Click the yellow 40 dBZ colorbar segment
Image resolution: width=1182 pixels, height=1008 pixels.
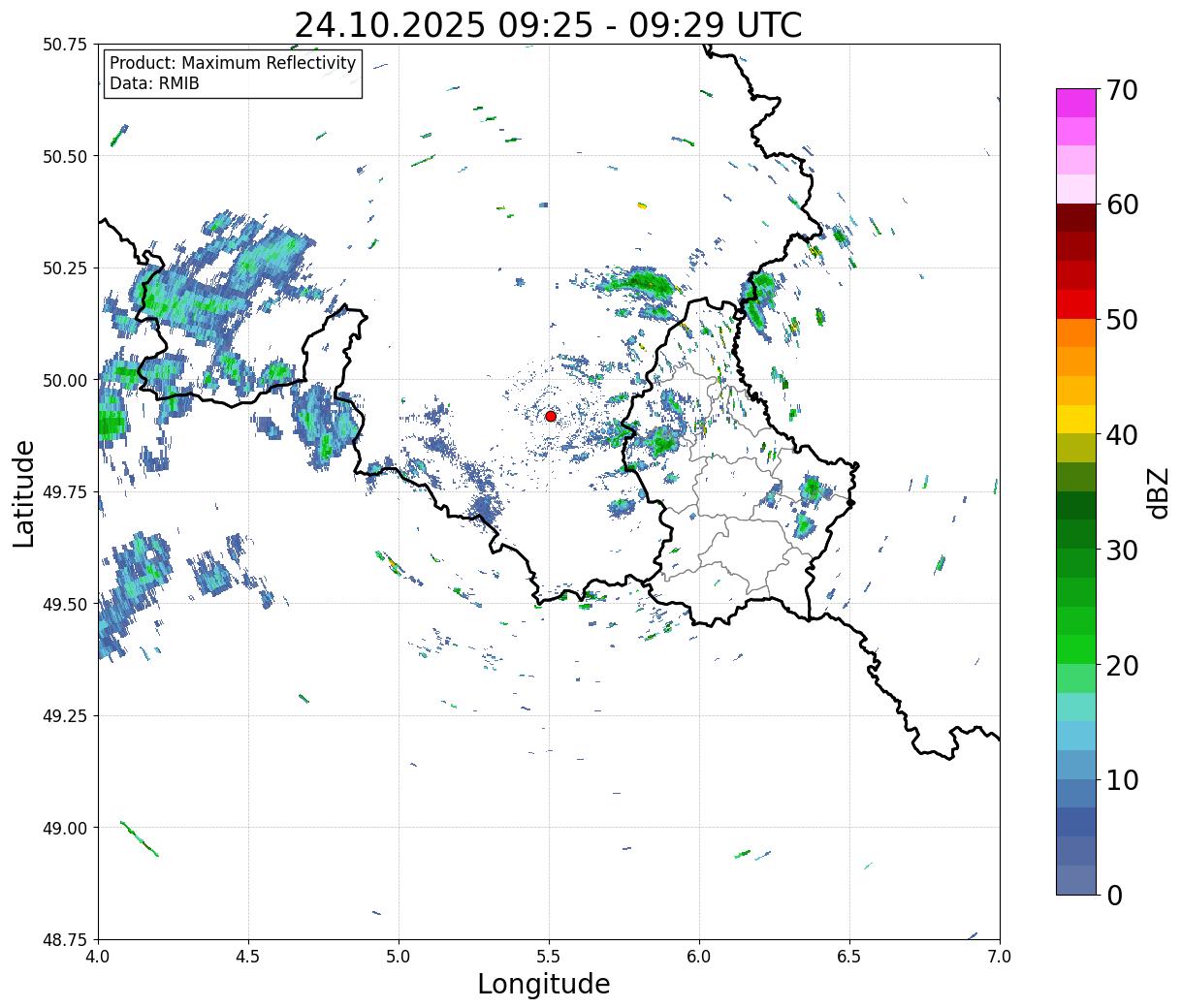pyautogui.click(x=1076, y=419)
